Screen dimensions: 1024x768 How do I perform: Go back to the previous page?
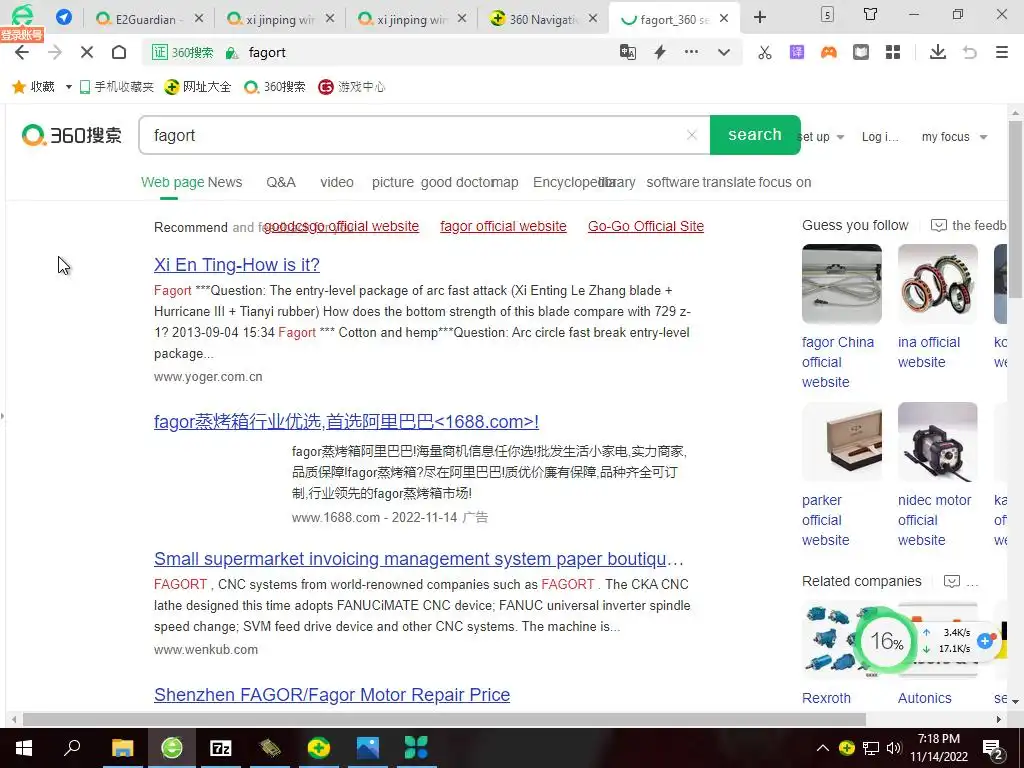(22, 52)
